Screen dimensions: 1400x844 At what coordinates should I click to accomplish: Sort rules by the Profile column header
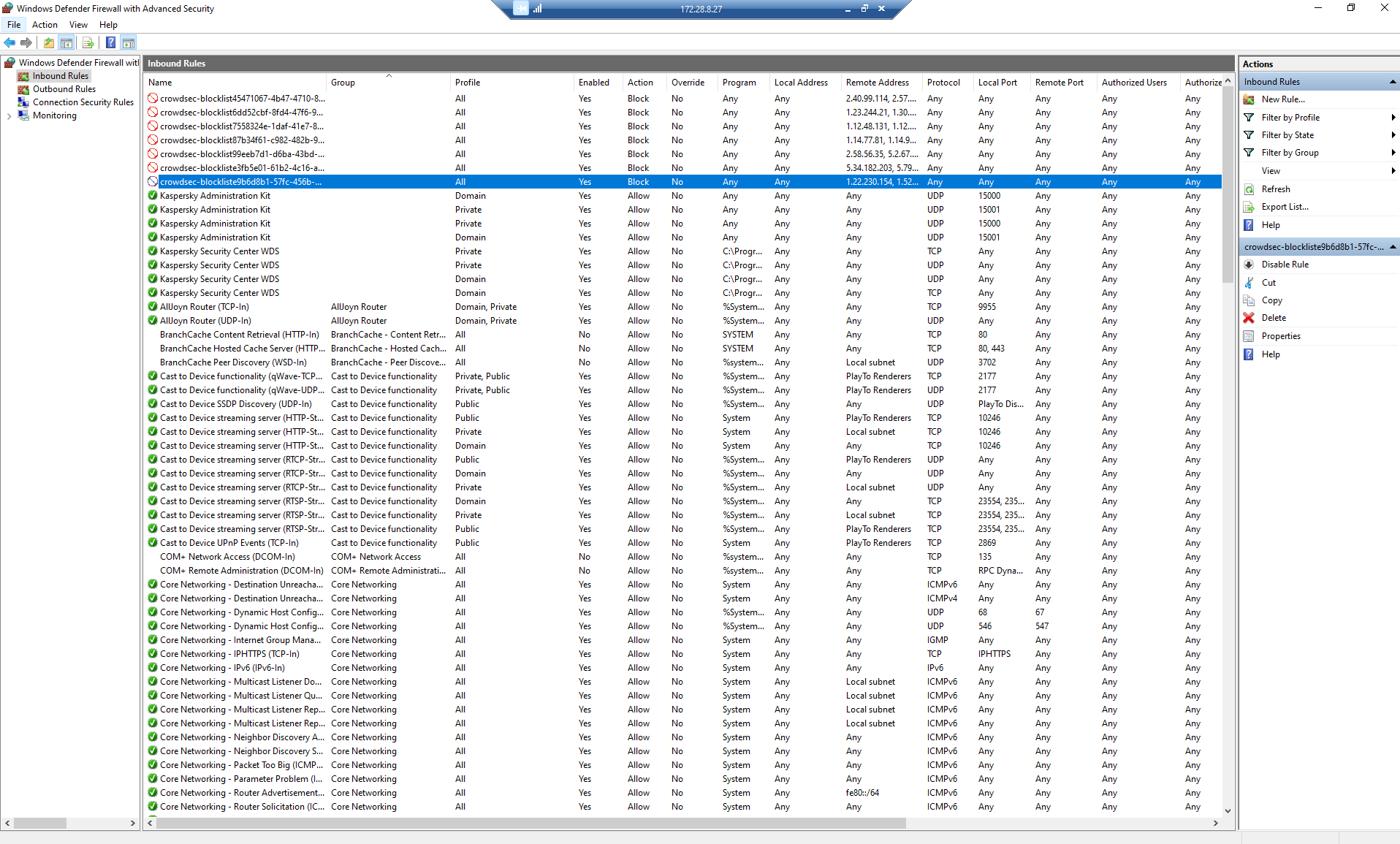point(513,83)
